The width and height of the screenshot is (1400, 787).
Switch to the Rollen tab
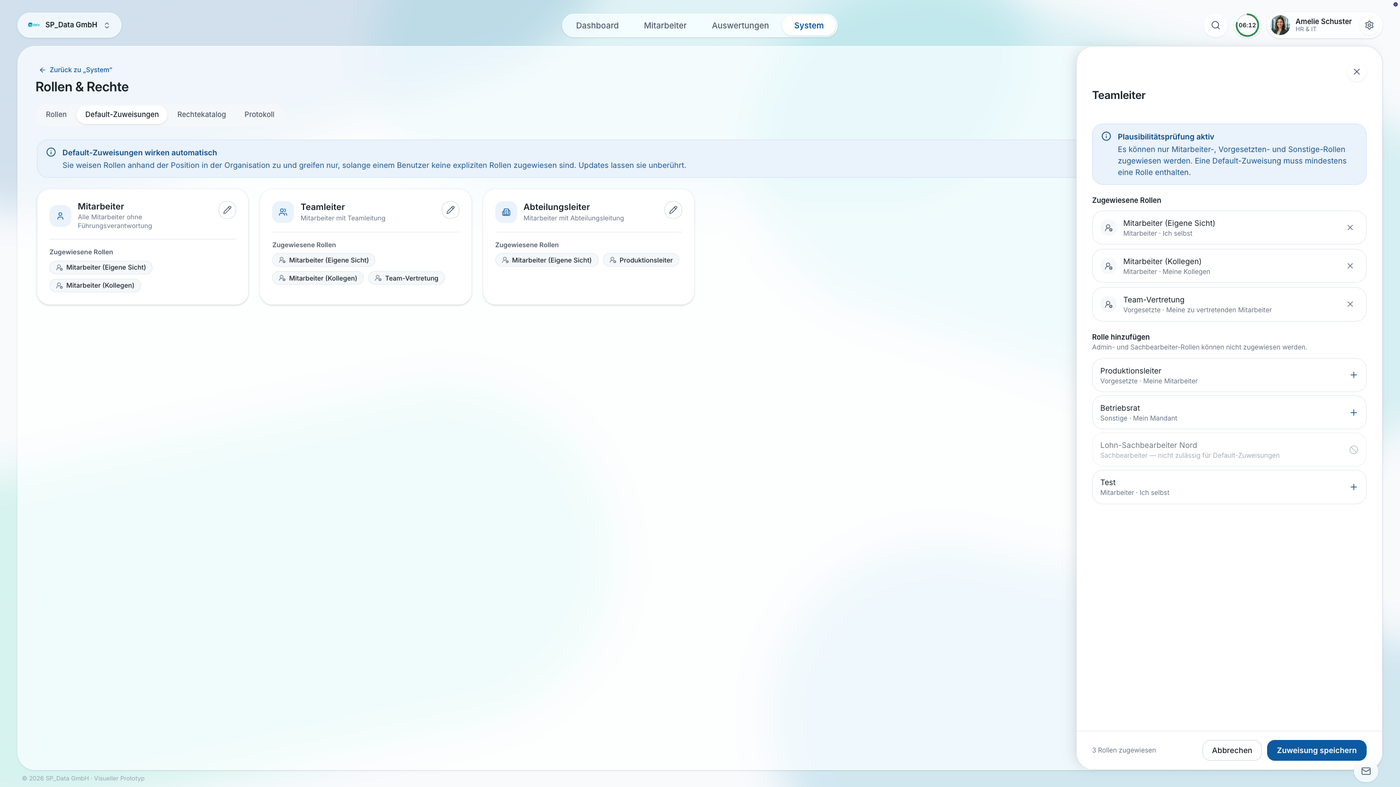[56, 114]
